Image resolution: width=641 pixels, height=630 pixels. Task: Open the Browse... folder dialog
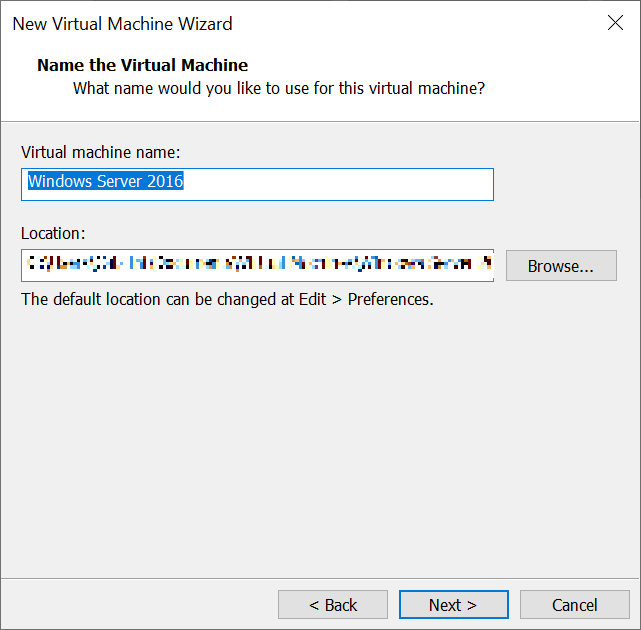(561, 266)
